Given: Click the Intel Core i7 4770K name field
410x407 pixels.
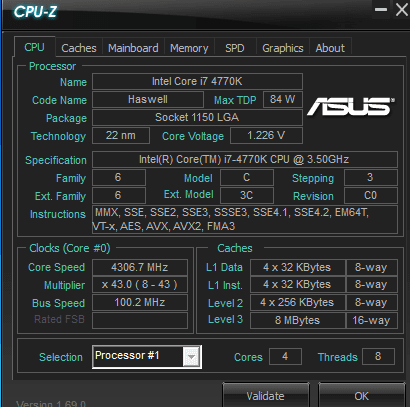Looking at the screenshot, I should pos(197,81).
